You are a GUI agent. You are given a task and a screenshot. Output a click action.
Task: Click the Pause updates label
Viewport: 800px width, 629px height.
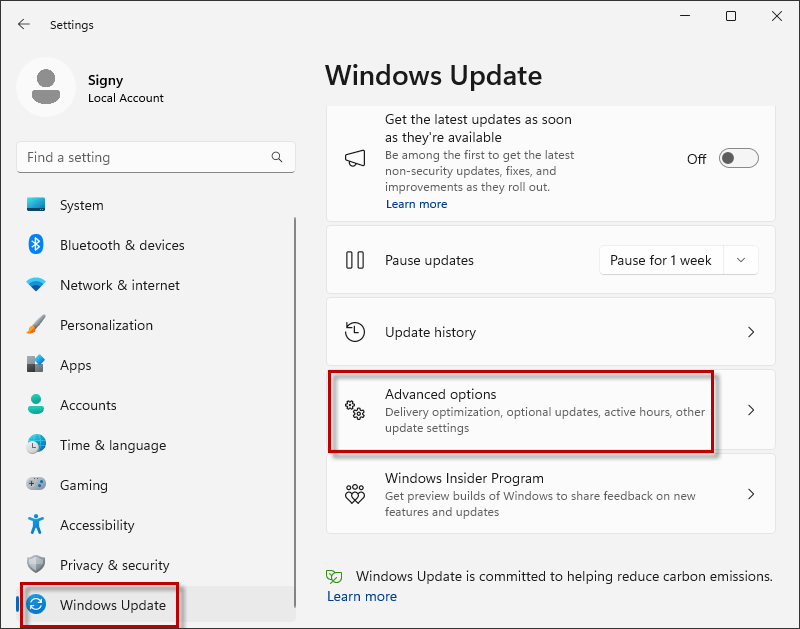429,260
